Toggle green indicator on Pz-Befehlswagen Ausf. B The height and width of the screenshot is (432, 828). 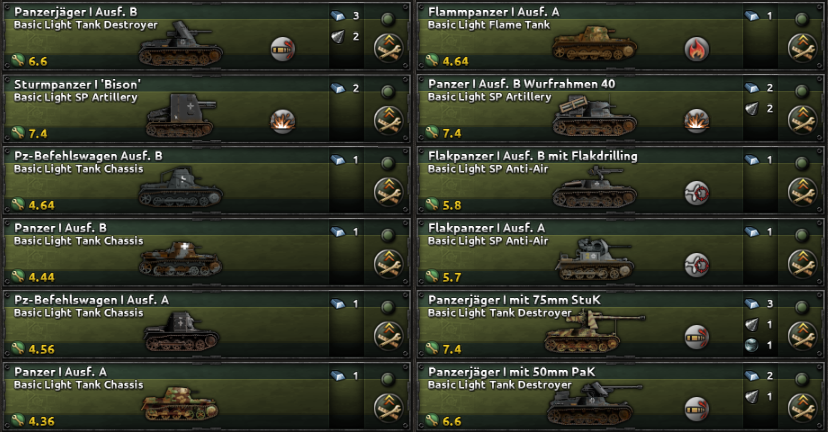(x=388, y=163)
